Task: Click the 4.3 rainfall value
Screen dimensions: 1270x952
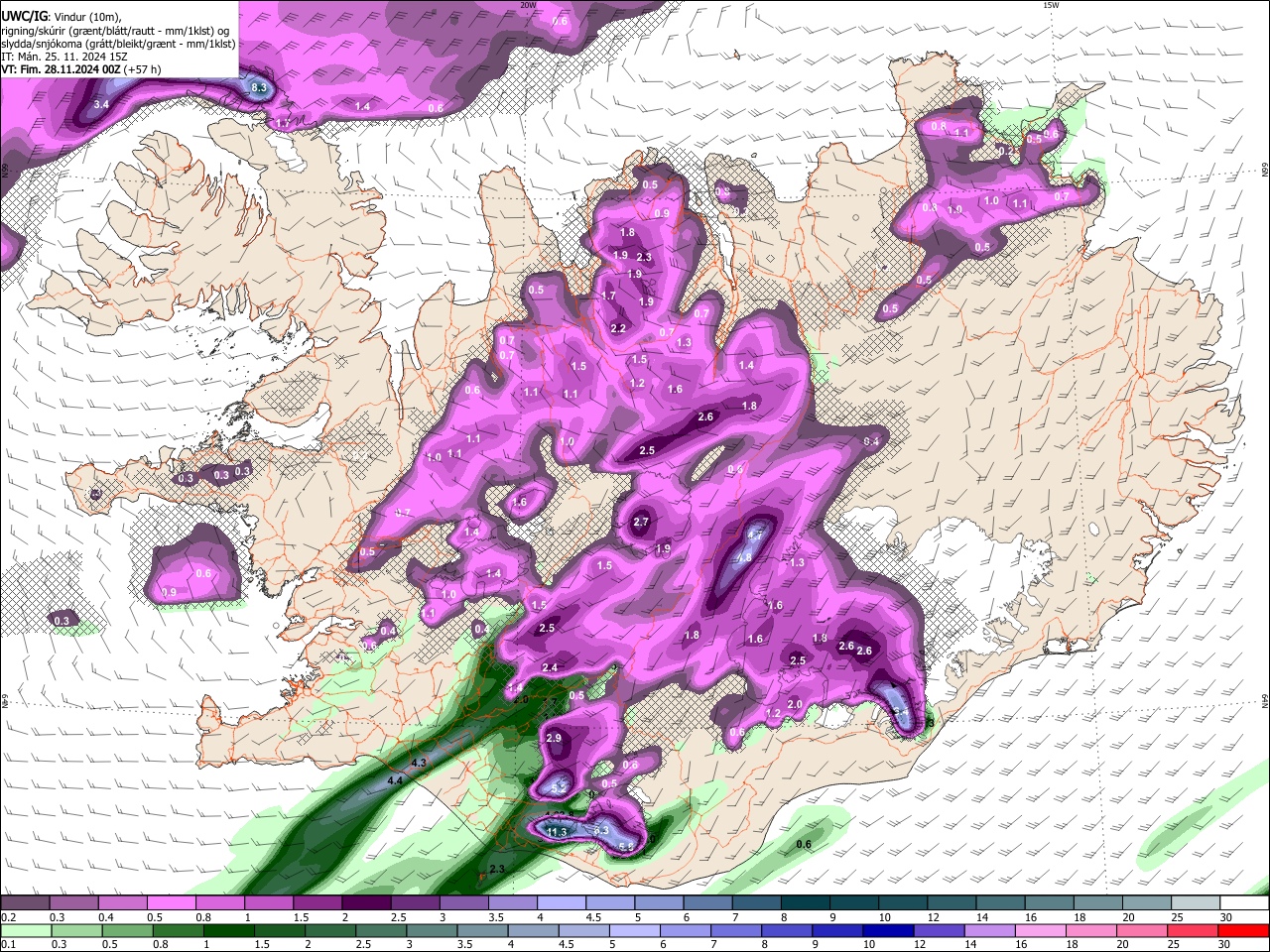Action: tap(418, 763)
